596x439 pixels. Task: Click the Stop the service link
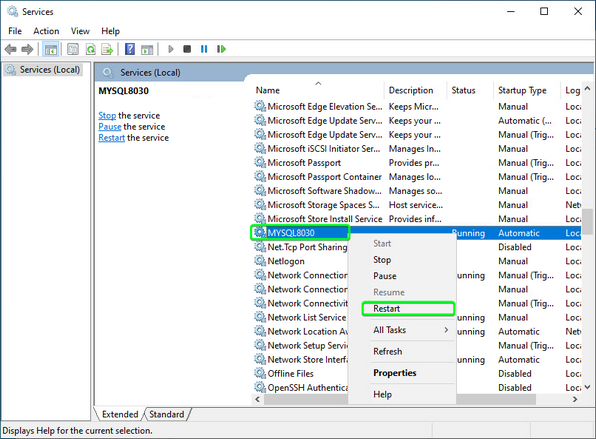[x=107, y=116]
